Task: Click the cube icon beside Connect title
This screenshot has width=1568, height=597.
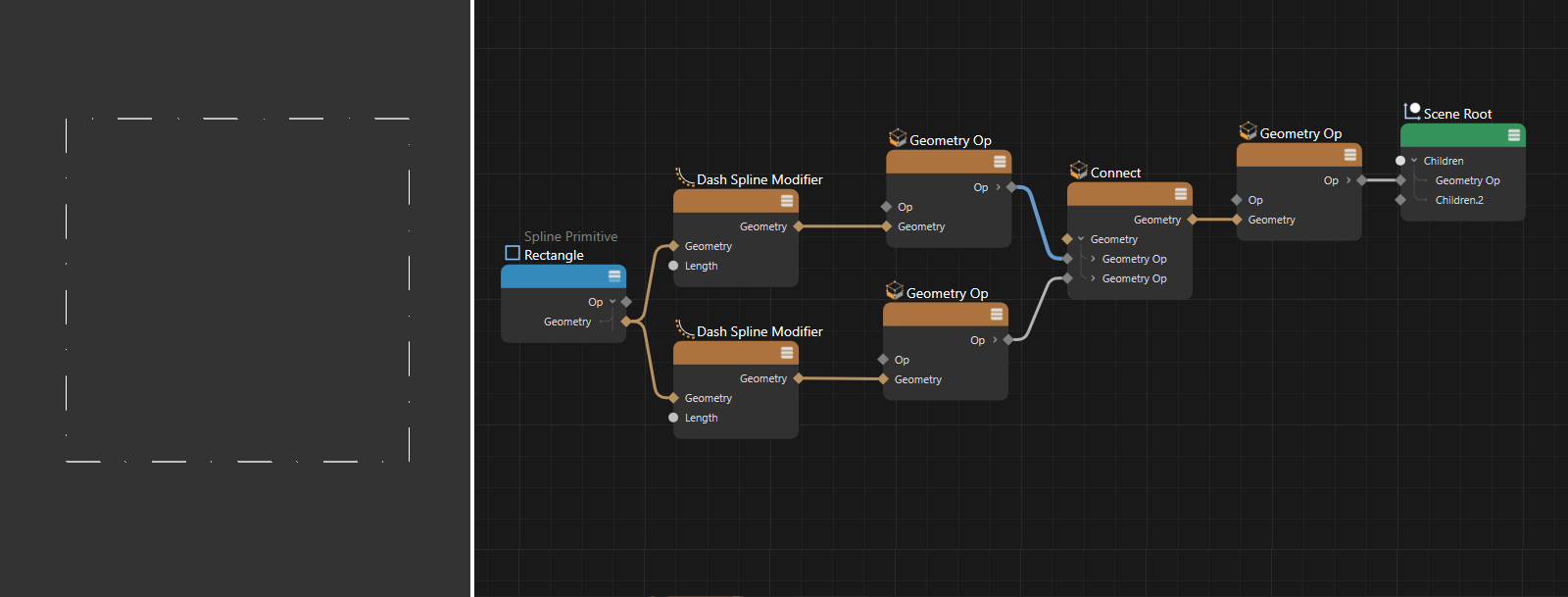Action: tap(1079, 171)
